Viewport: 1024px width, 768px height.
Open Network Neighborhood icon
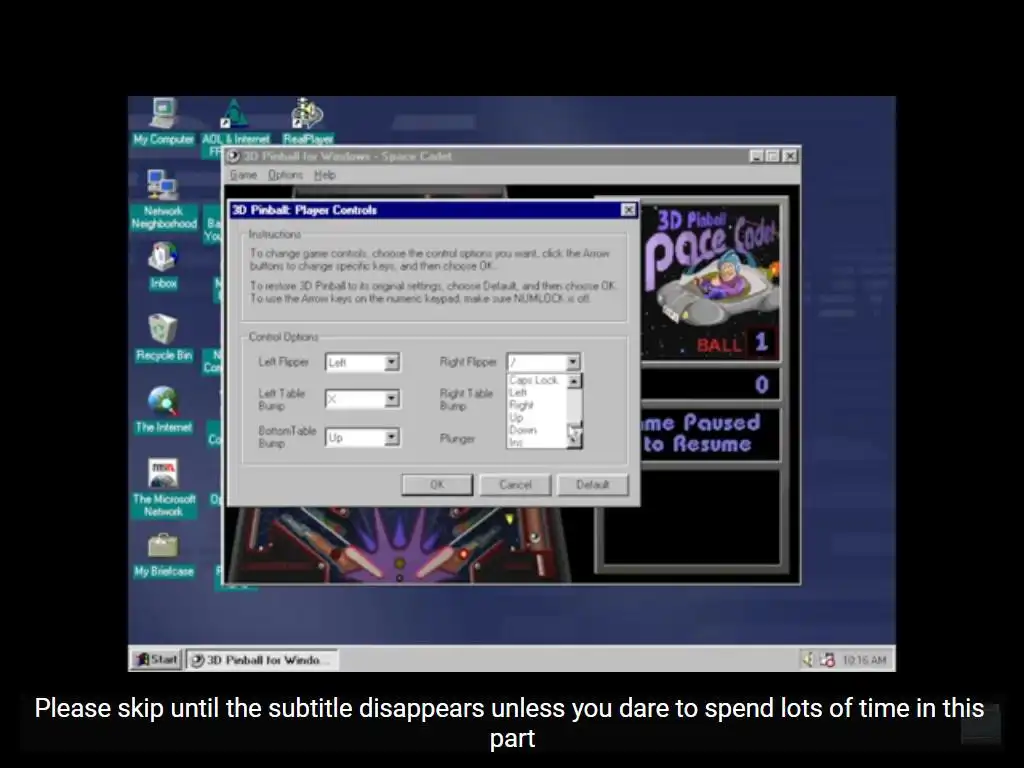click(x=163, y=199)
